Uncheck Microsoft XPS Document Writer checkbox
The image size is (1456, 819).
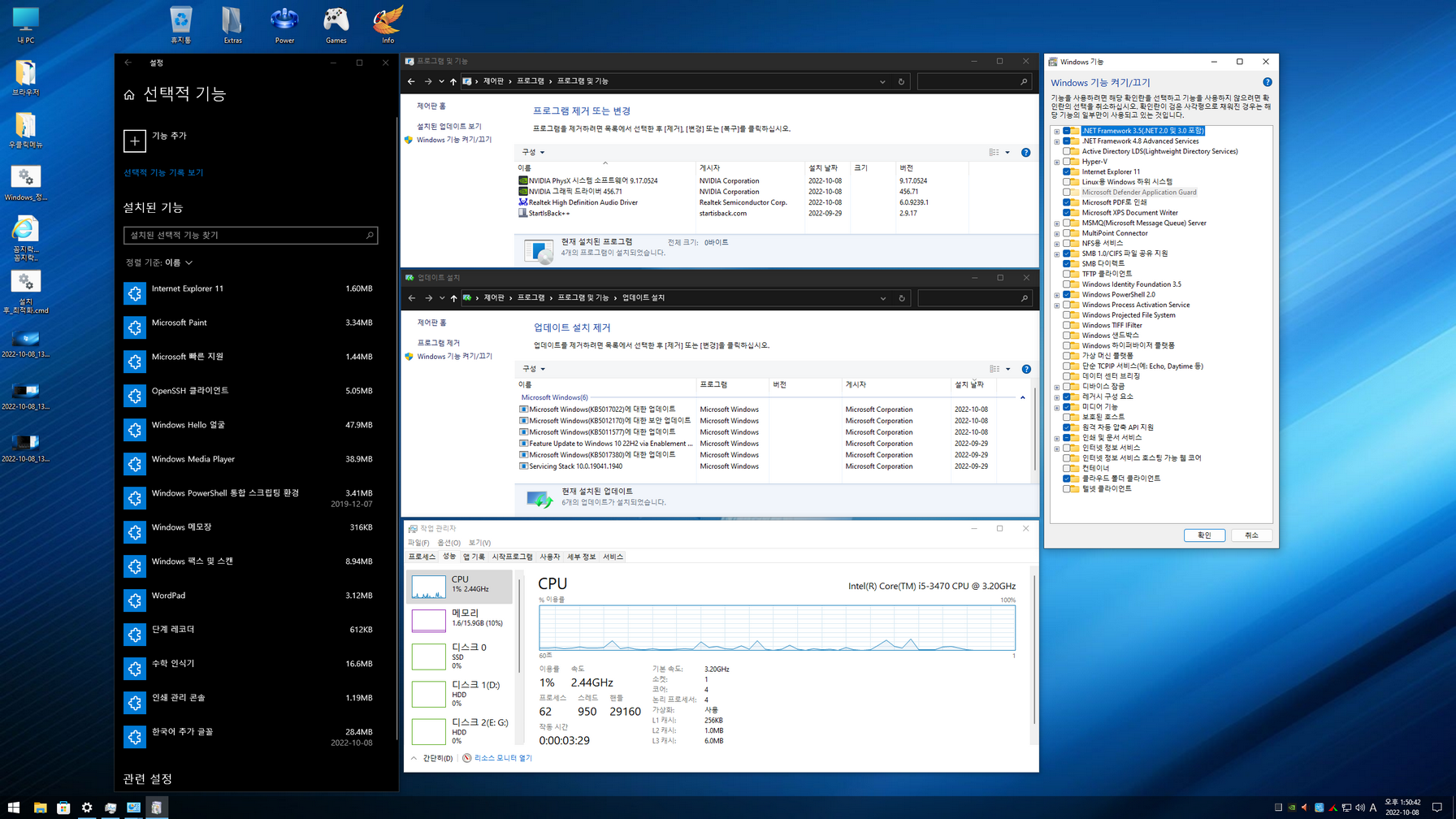1067,213
